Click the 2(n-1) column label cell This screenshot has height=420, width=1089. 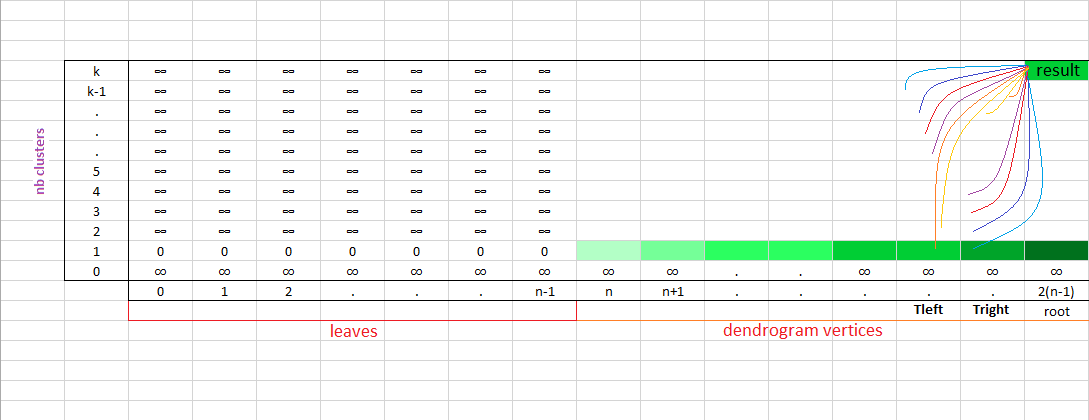point(1056,291)
